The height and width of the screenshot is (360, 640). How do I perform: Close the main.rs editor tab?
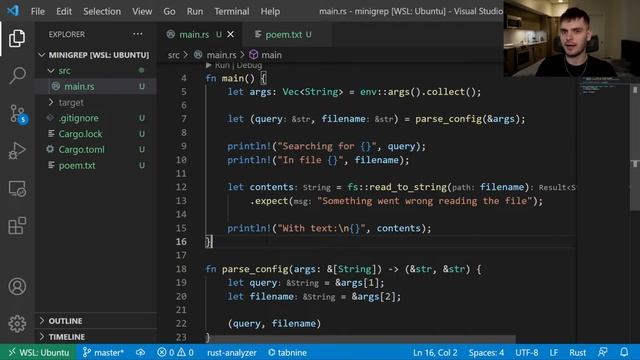(x=231, y=35)
